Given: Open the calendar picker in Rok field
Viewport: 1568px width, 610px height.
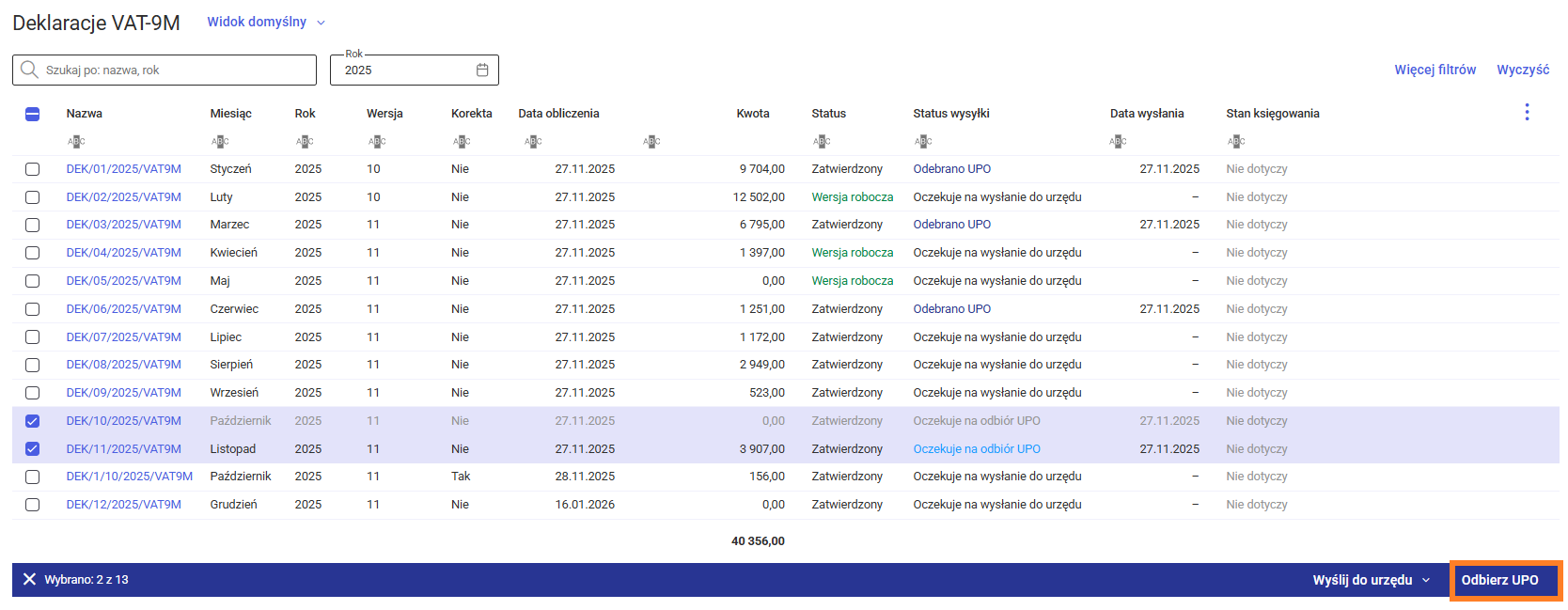Looking at the screenshot, I should [x=482, y=70].
